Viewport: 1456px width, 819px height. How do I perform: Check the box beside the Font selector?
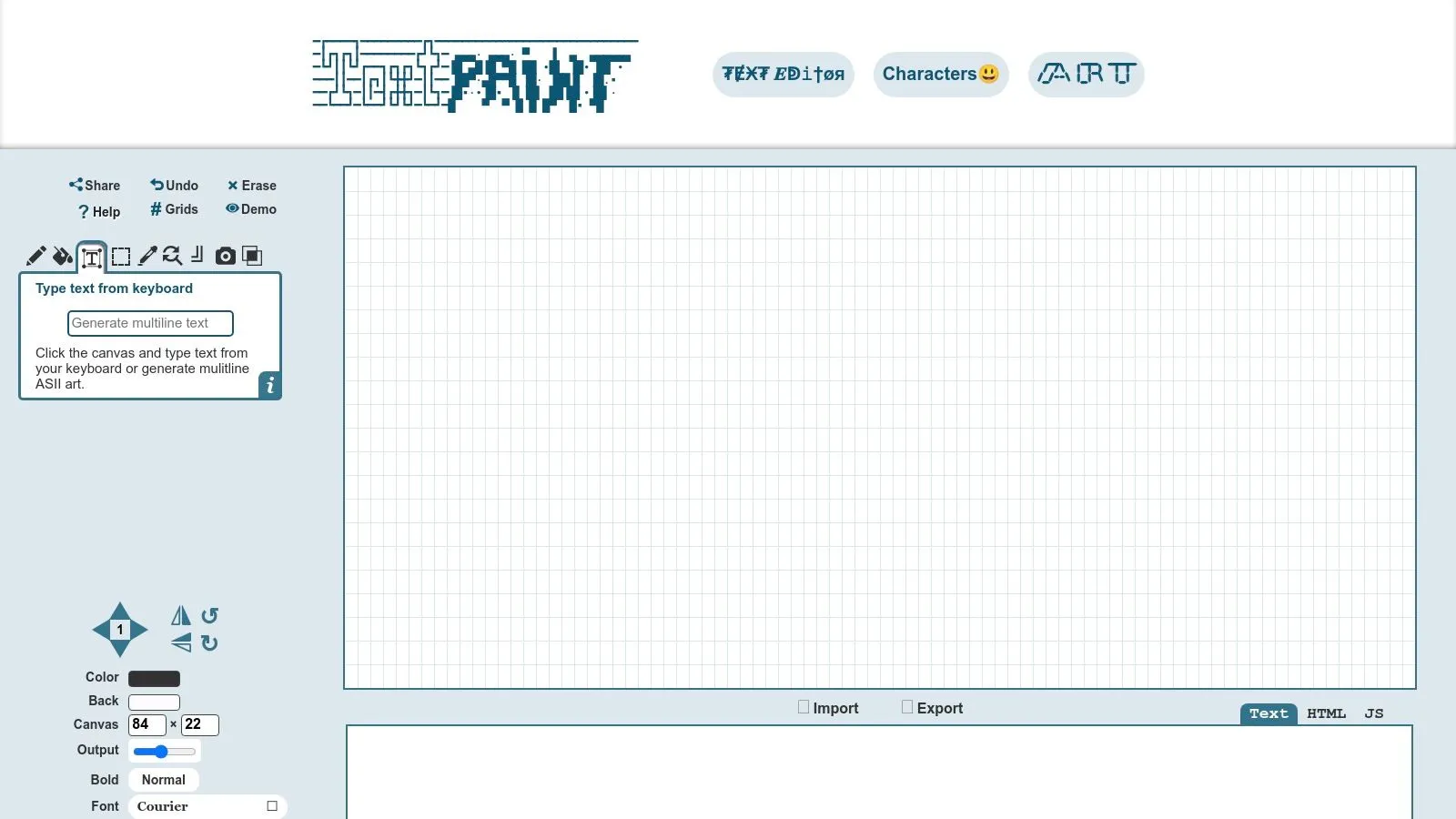271,805
